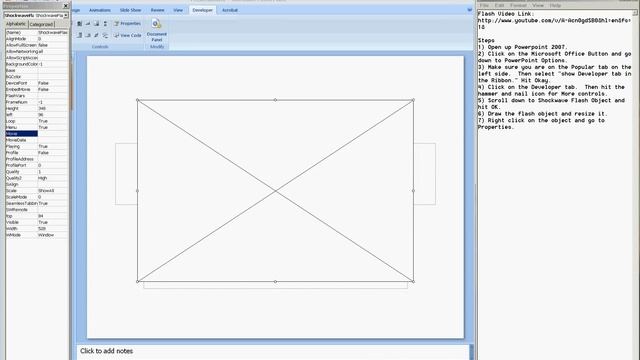Select the Developer ribbon tab
This screenshot has width=640, height=360.
tap(202, 10)
